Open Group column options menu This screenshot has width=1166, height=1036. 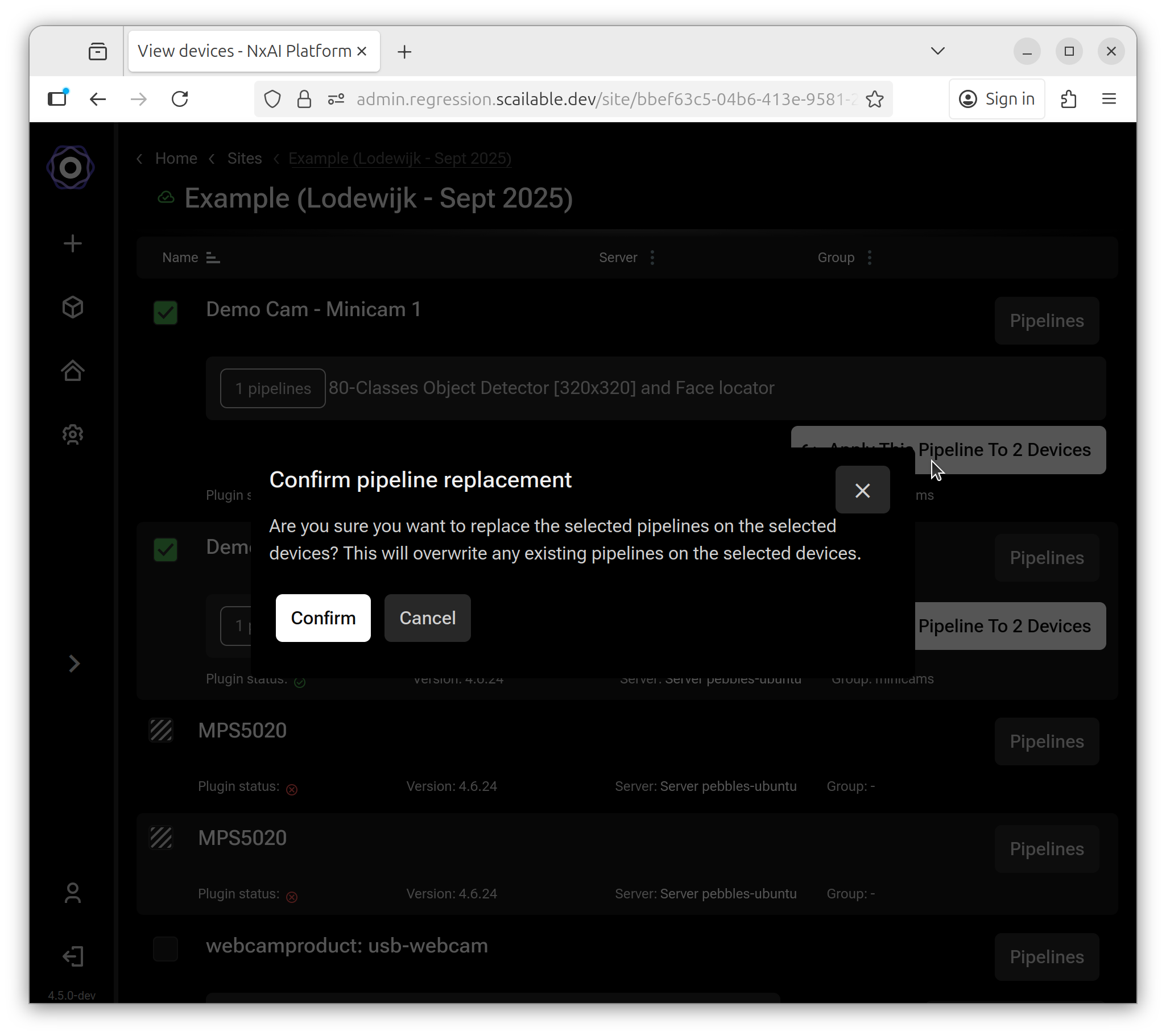point(869,258)
